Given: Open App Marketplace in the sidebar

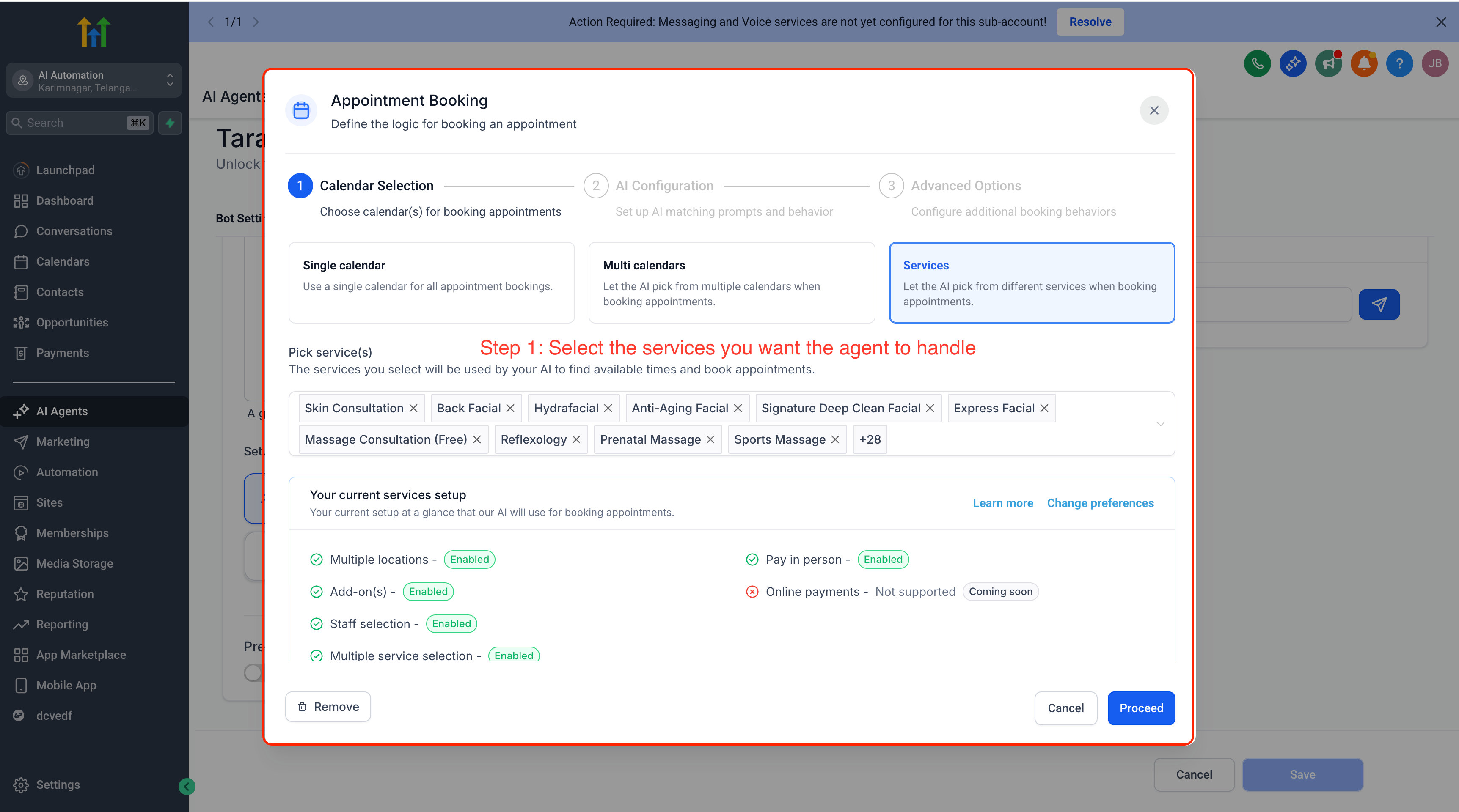Looking at the screenshot, I should 94,655.
